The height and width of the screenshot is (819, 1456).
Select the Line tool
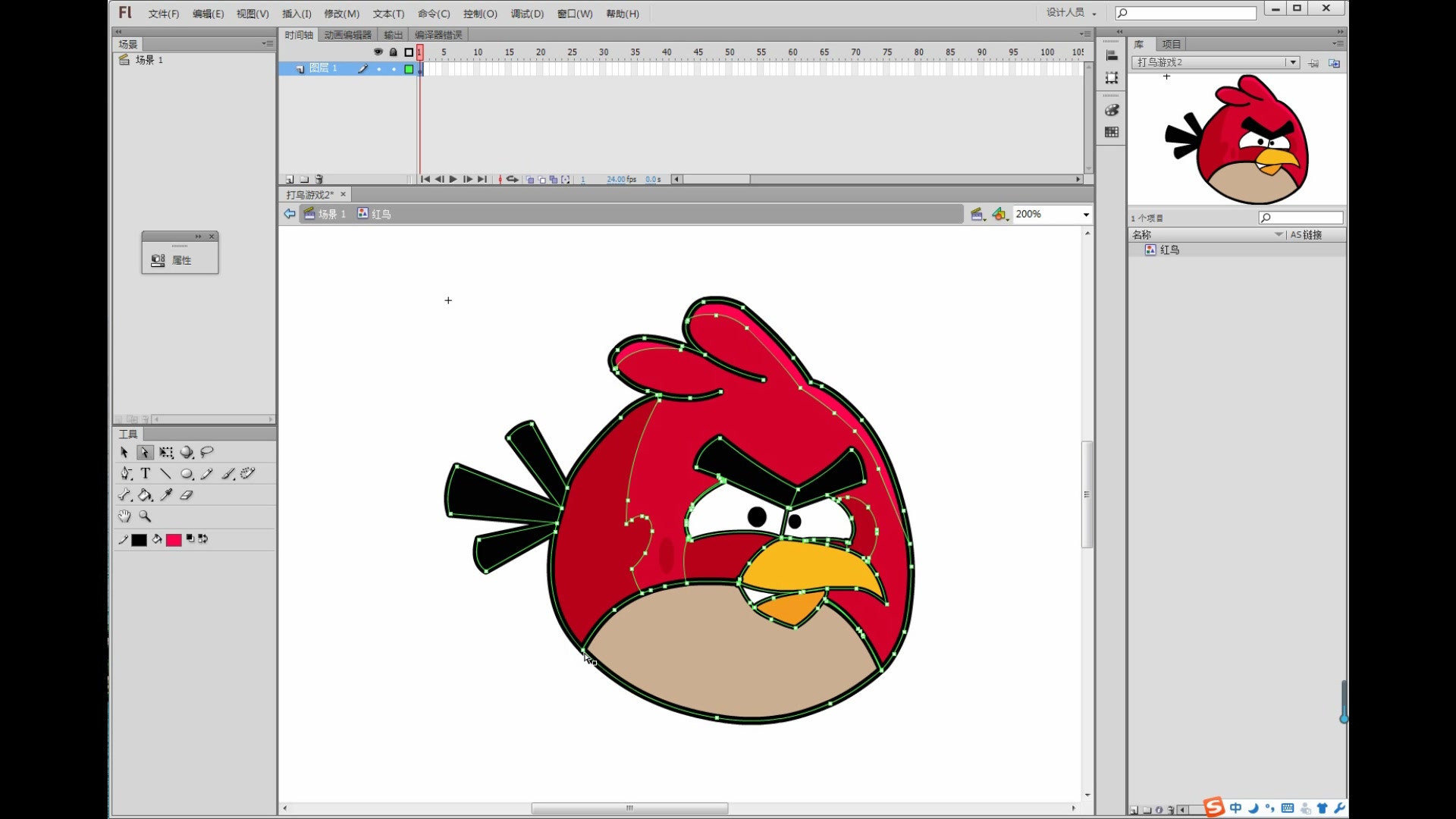(165, 474)
